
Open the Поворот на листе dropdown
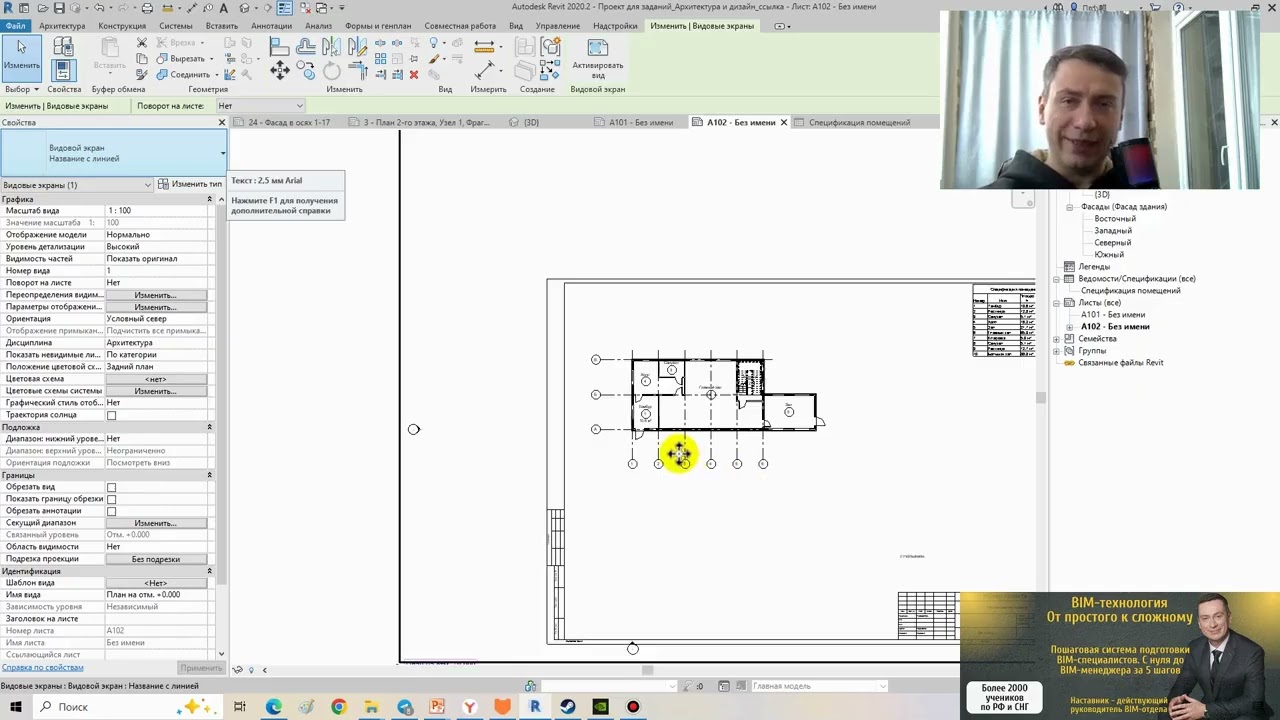coord(260,106)
